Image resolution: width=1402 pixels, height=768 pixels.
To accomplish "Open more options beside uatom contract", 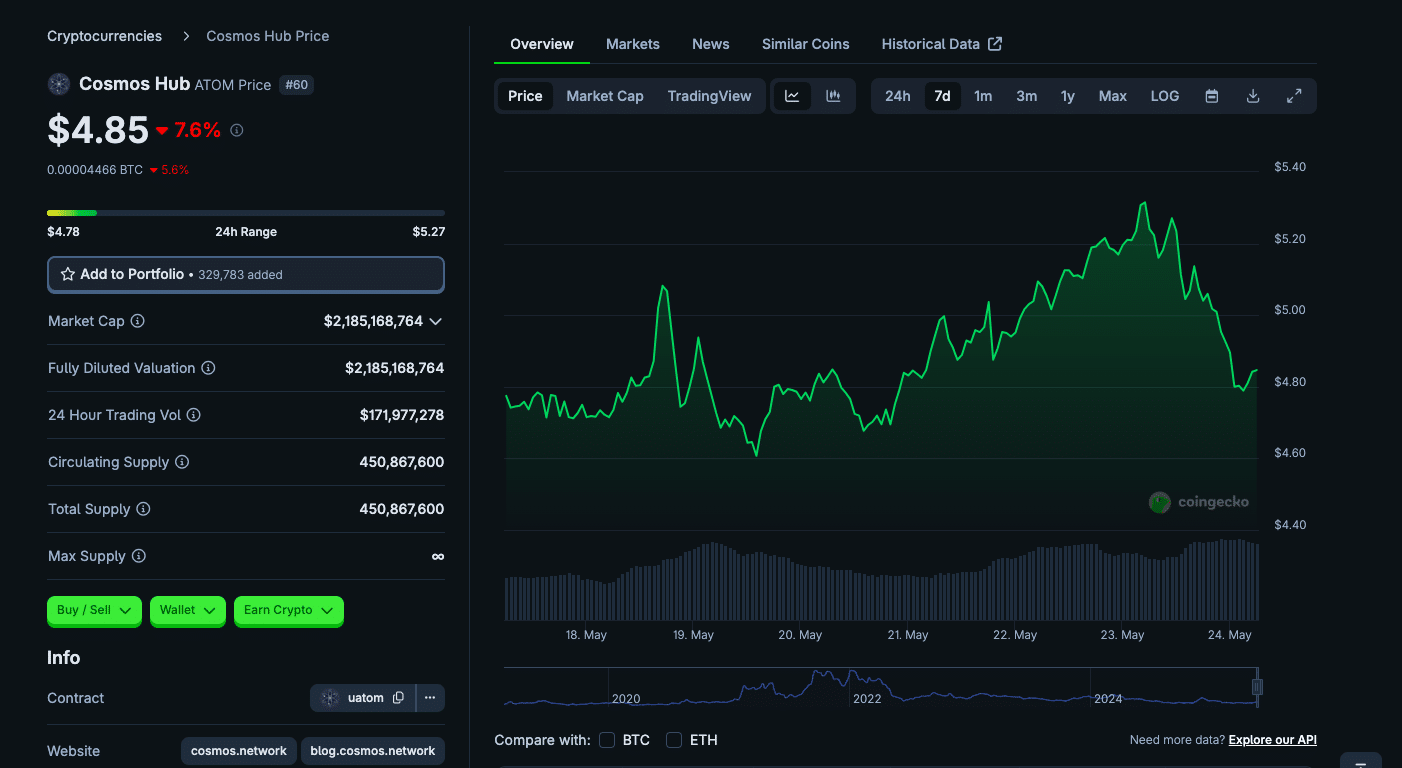I will tap(430, 698).
